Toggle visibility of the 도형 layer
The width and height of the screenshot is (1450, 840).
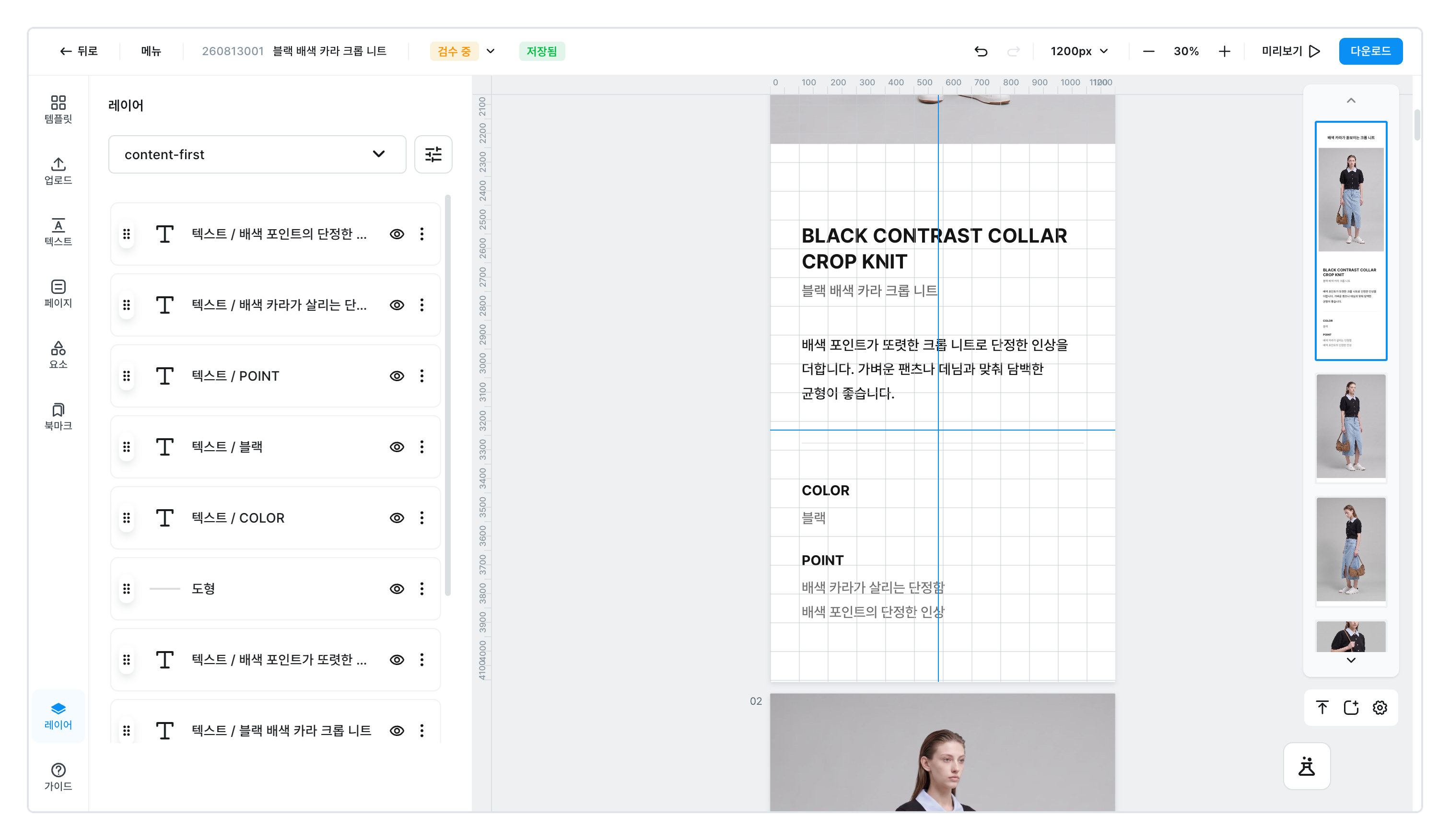coord(397,589)
